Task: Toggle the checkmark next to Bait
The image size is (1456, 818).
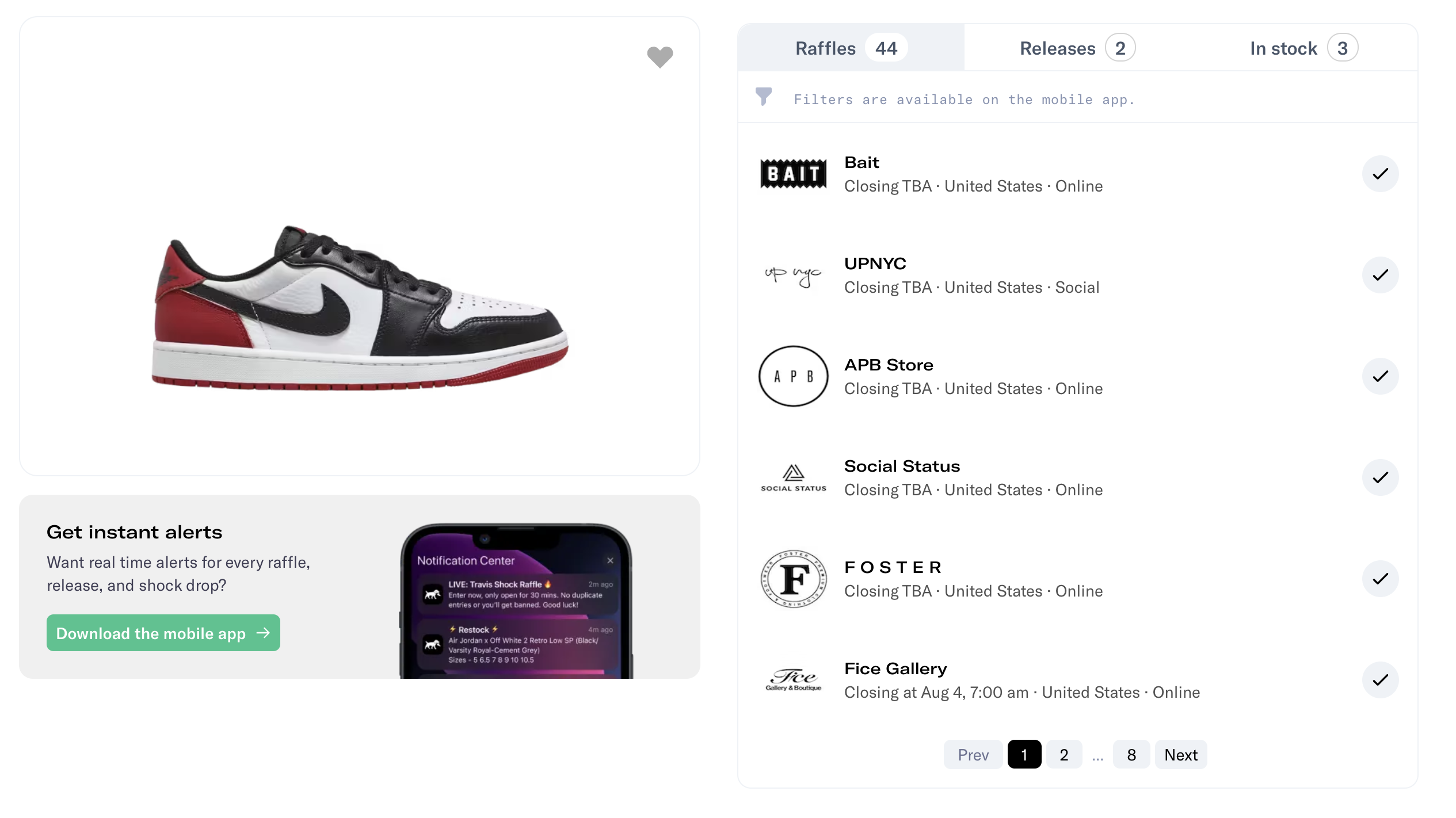Action: pyautogui.click(x=1381, y=174)
